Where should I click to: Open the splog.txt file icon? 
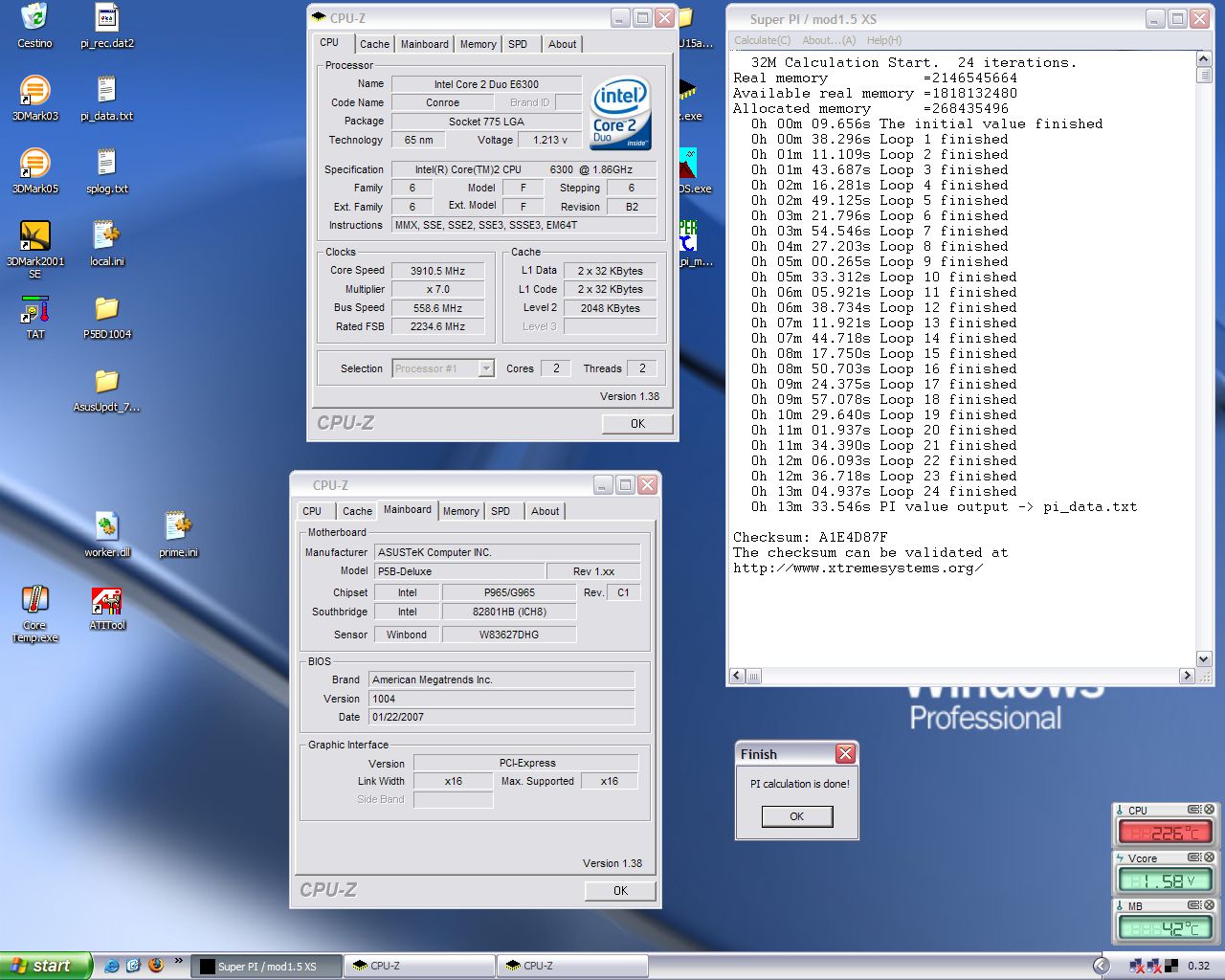106,163
